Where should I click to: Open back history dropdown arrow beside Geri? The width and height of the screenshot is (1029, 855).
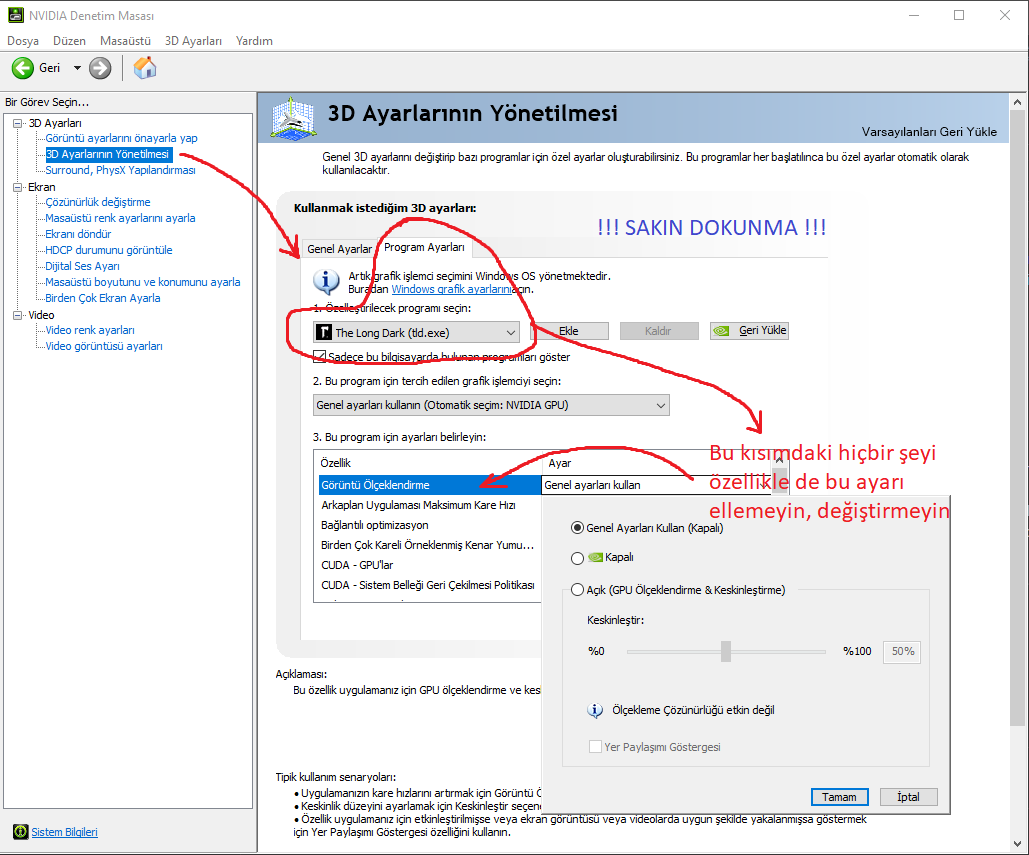pos(77,68)
